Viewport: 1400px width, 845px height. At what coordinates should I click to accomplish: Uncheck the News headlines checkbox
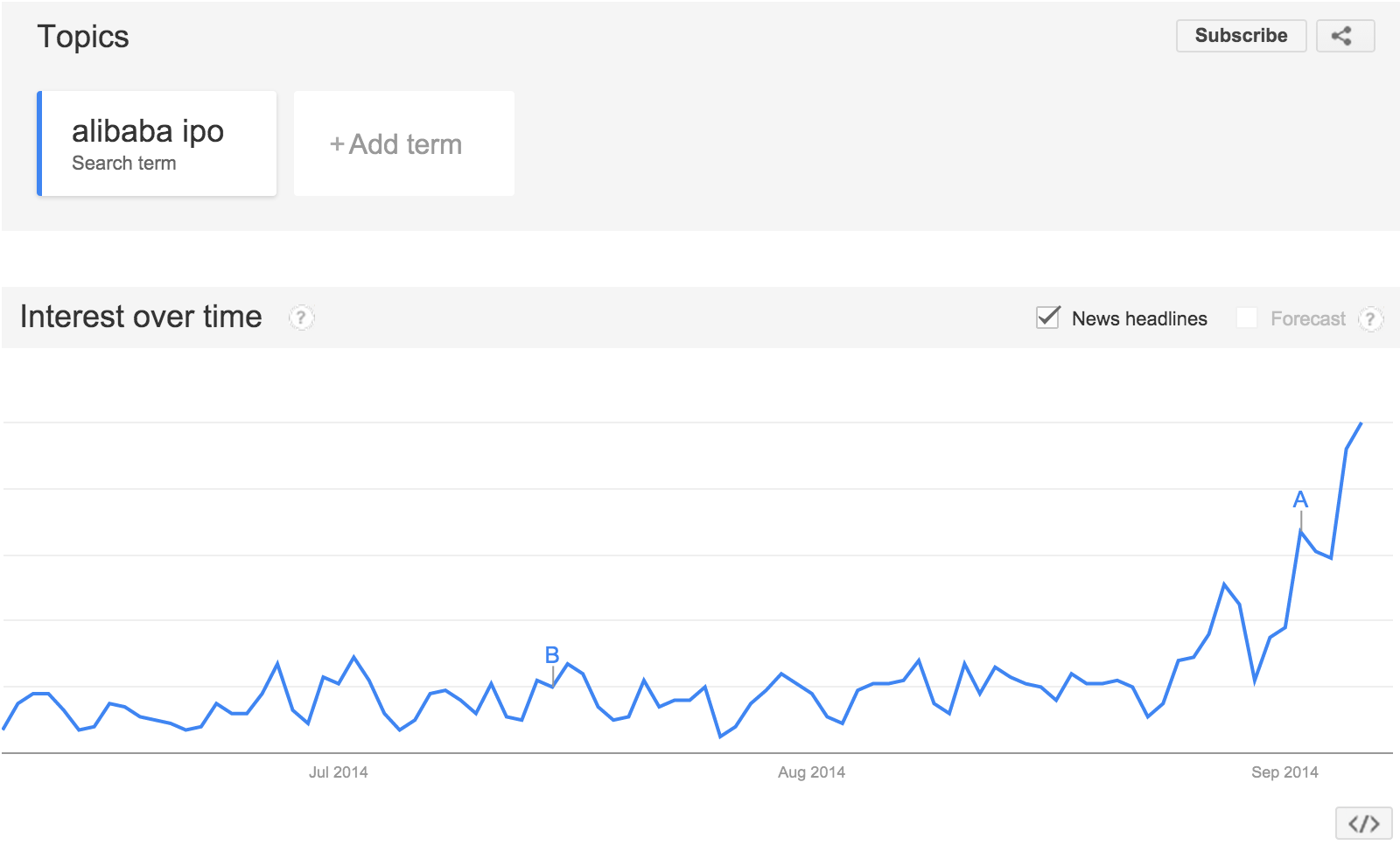point(1047,318)
